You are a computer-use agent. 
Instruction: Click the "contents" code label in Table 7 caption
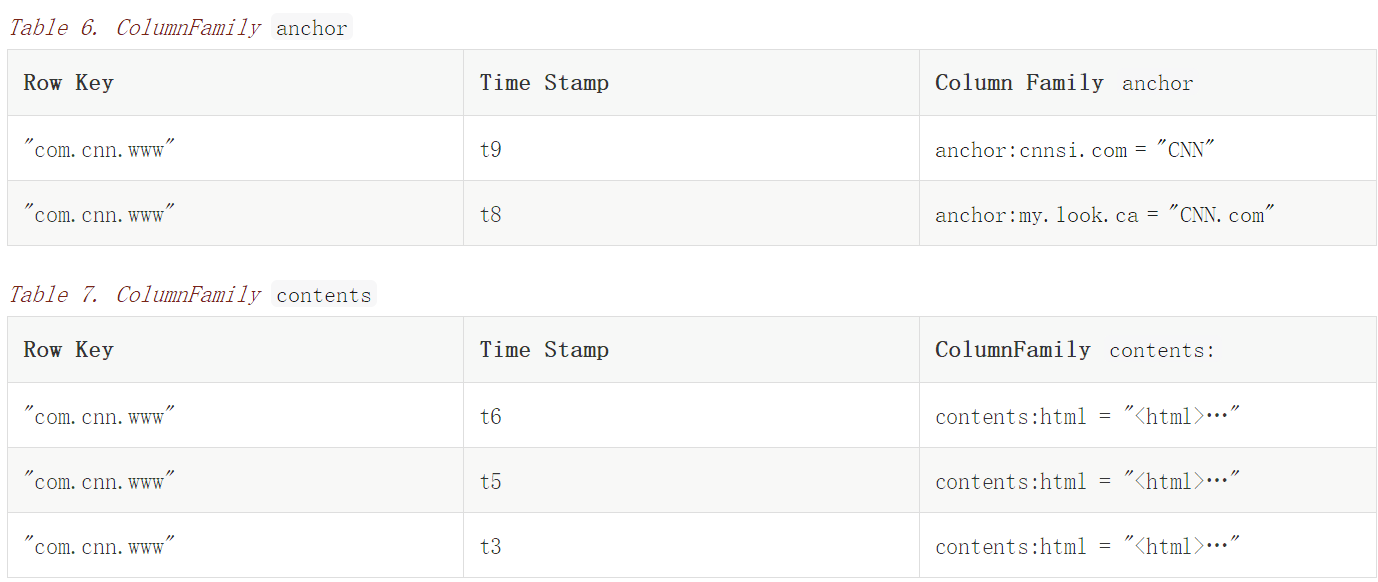tap(323, 296)
